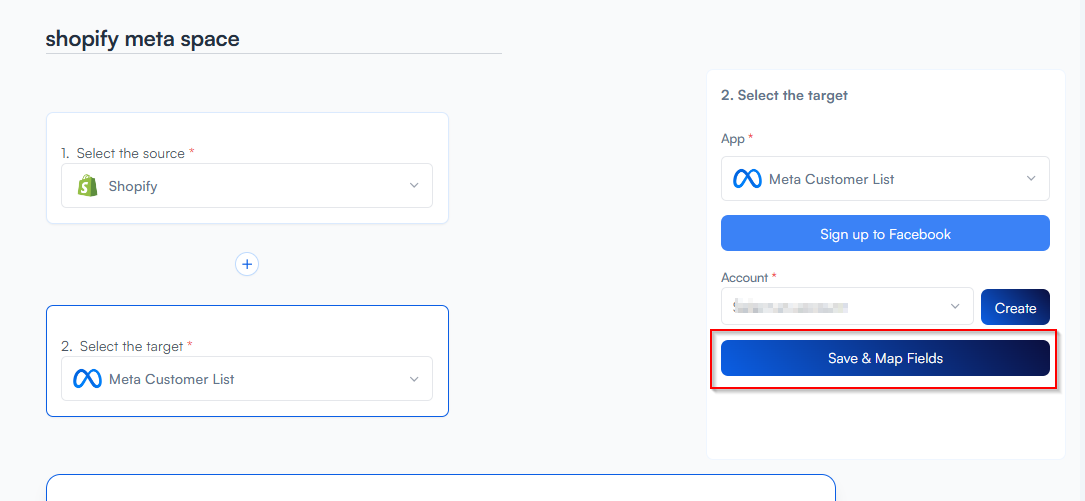This screenshot has width=1085, height=501.
Task: Click the Account field label
Action: pos(745,277)
